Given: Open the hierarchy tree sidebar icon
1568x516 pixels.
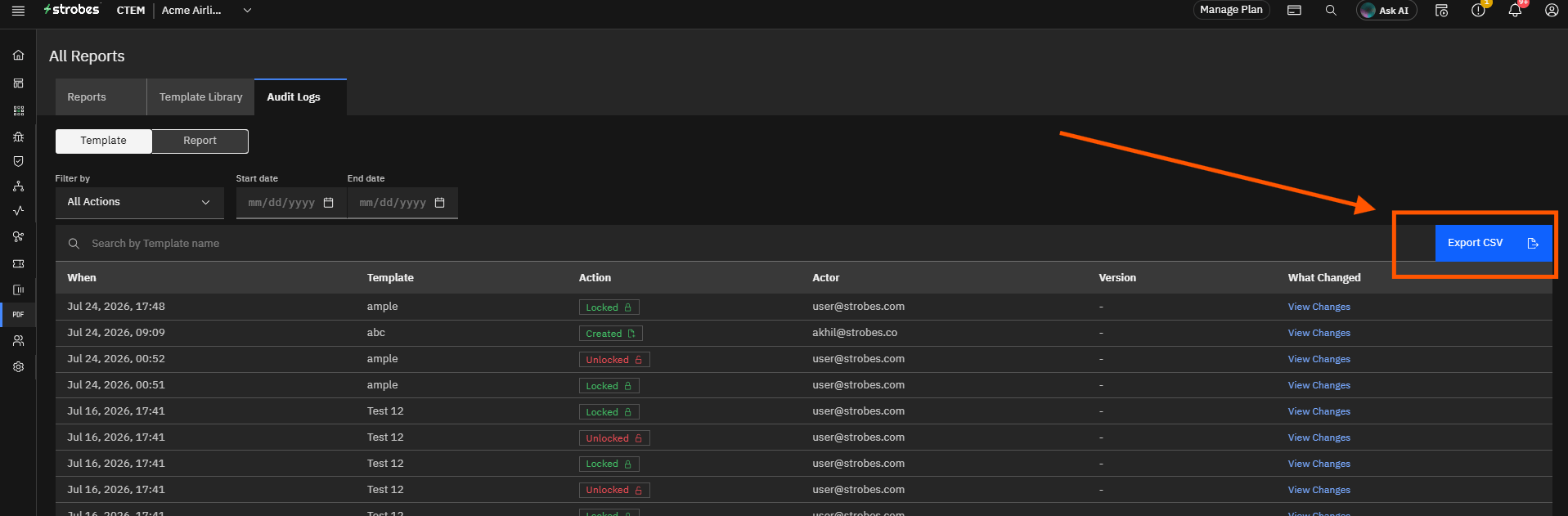Looking at the screenshot, I should click(x=18, y=186).
